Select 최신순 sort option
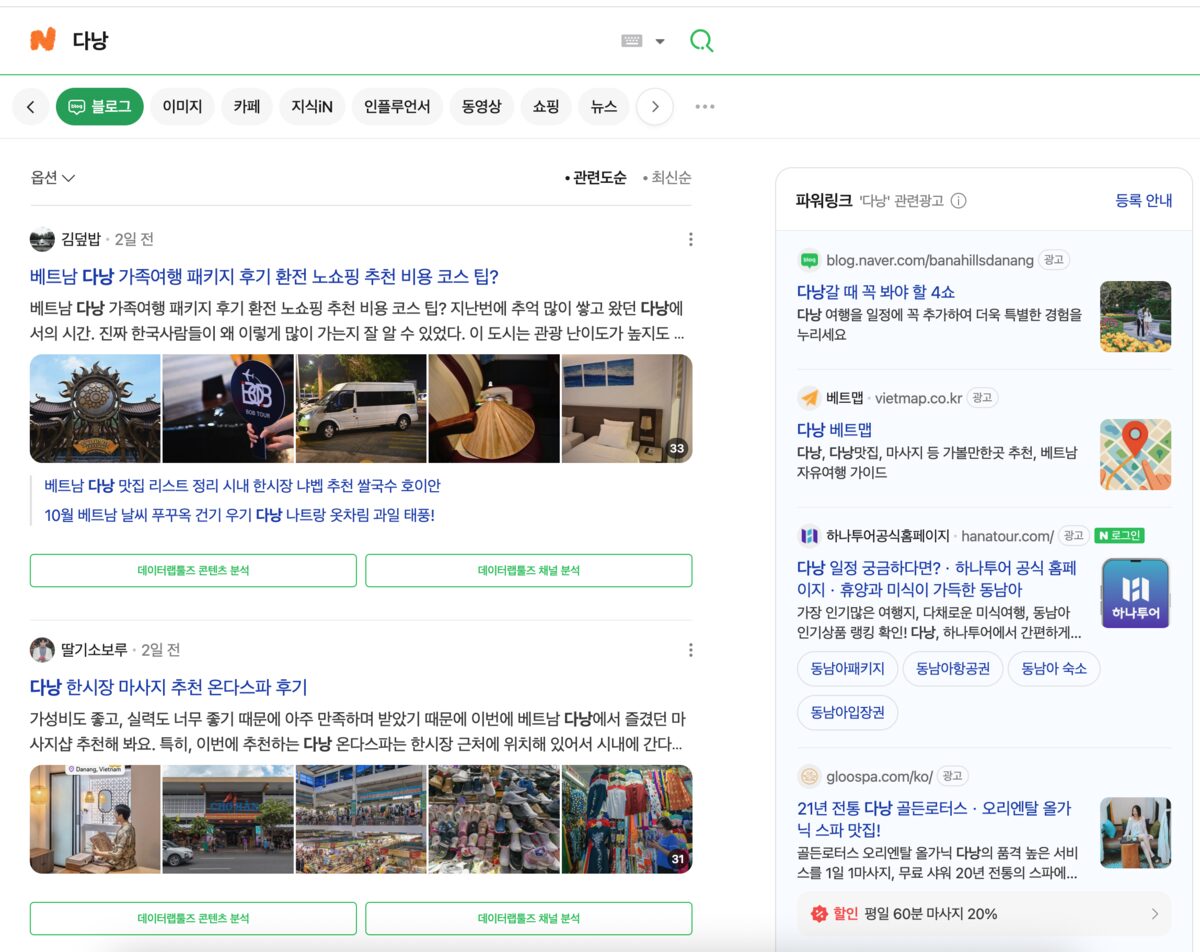Image resolution: width=1200 pixels, height=952 pixels. pos(666,178)
